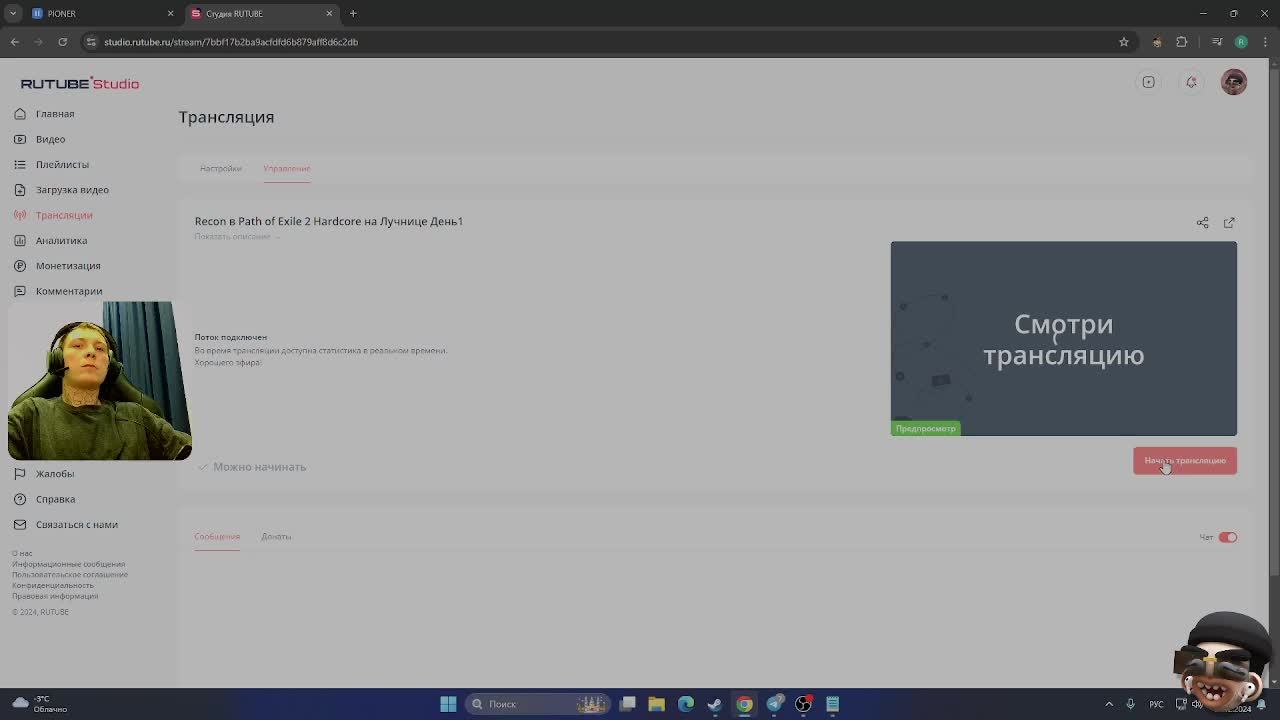Open the user avatar menu
The height and width of the screenshot is (720, 1280).
[1234, 82]
